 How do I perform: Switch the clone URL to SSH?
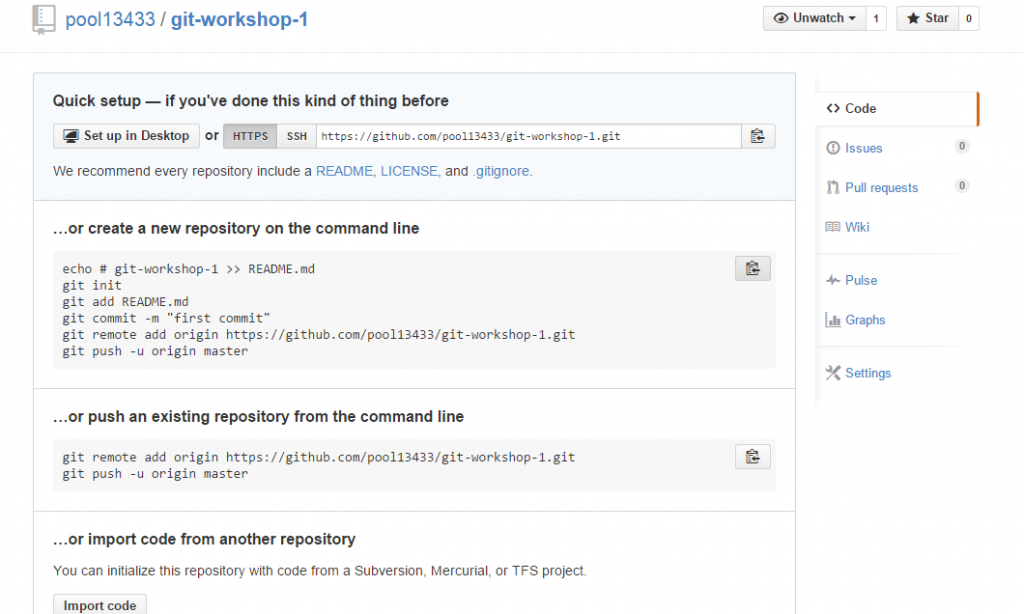point(297,136)
